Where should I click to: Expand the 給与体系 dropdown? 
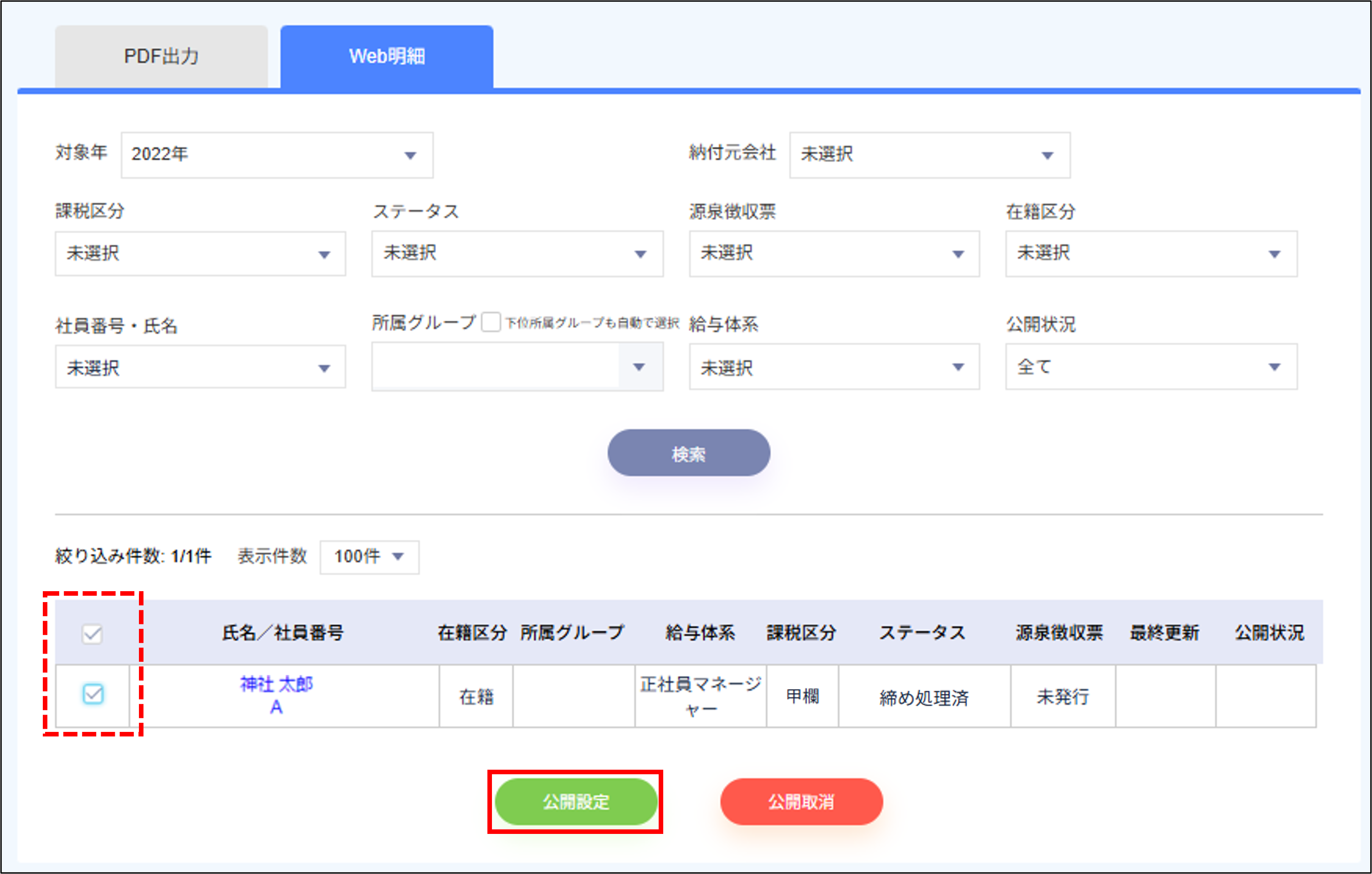(x=834, y=367)
